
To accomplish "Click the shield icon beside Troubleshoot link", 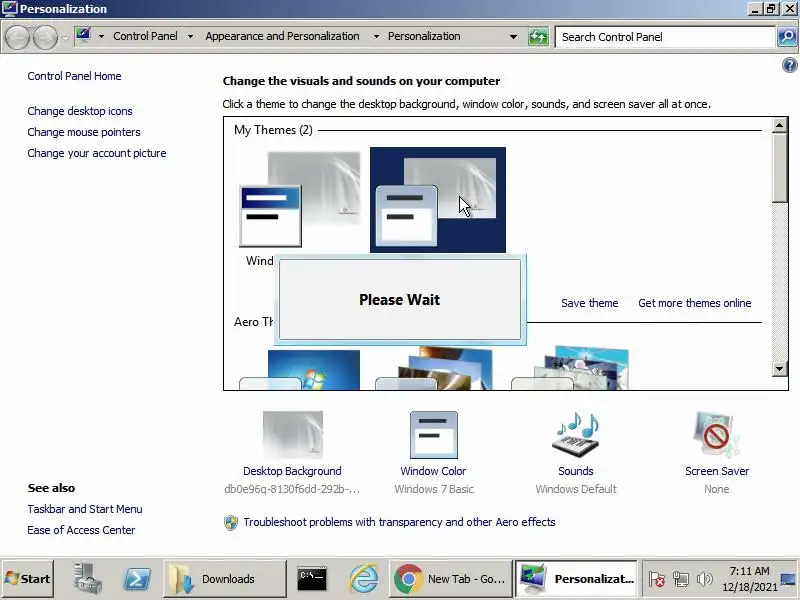I will click(x=231, y=522).
